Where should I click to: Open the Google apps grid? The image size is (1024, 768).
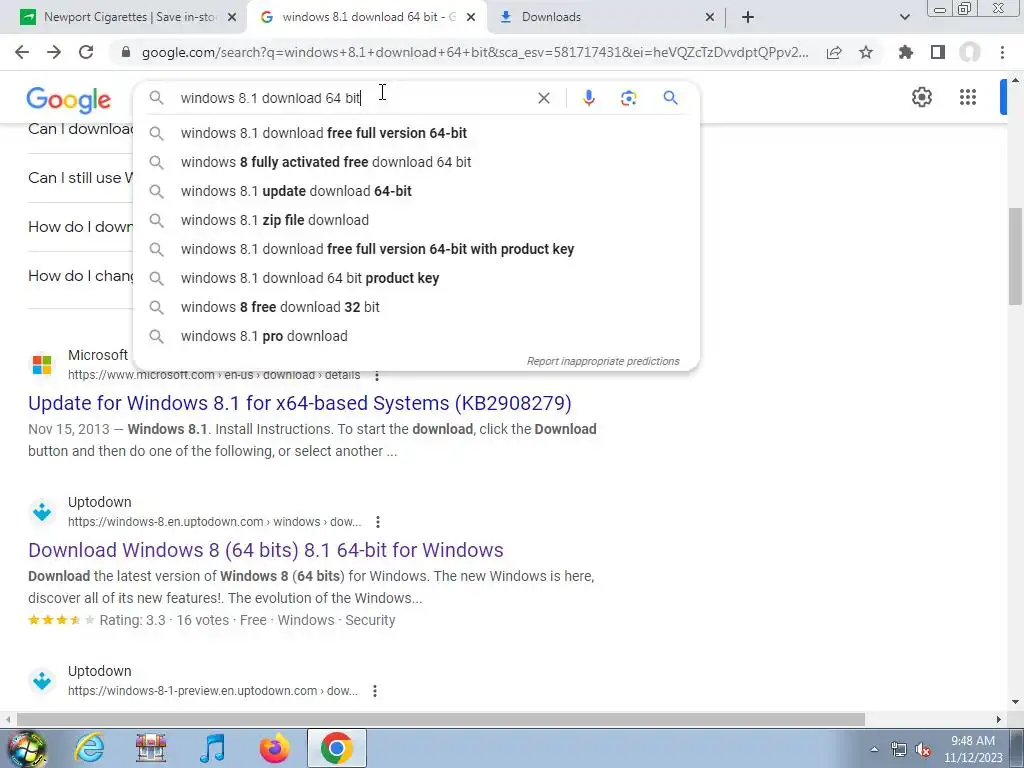pos(968,97)
